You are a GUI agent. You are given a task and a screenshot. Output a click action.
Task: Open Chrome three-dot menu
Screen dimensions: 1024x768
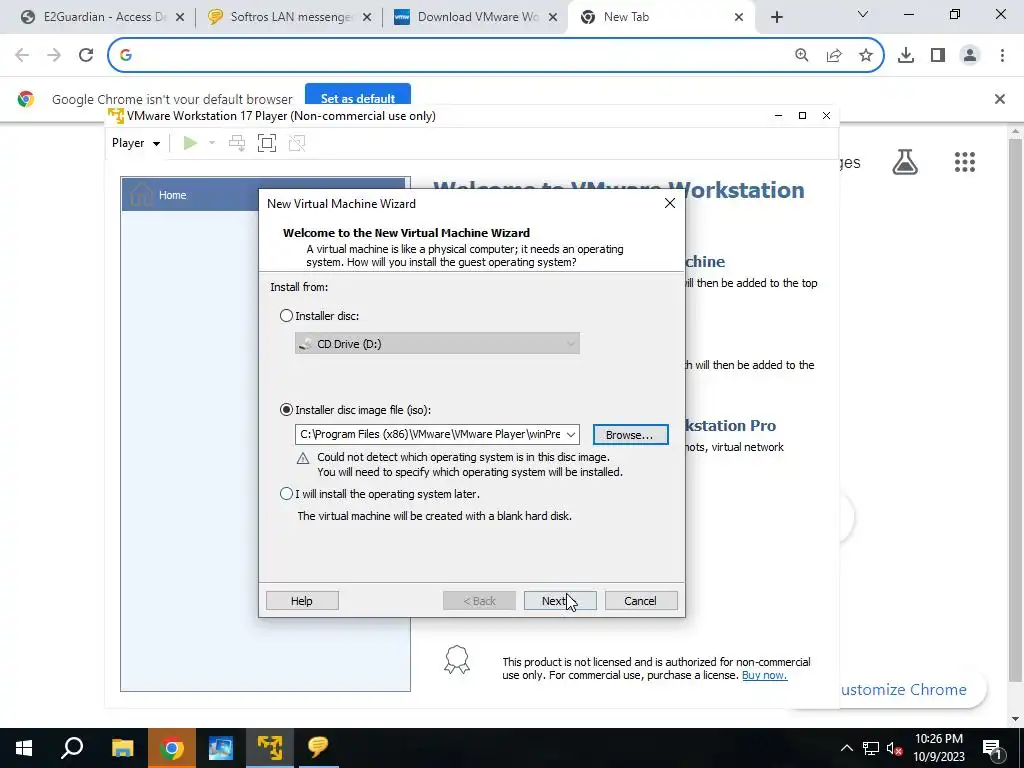pyautogui.click(x=1002, y=55)
